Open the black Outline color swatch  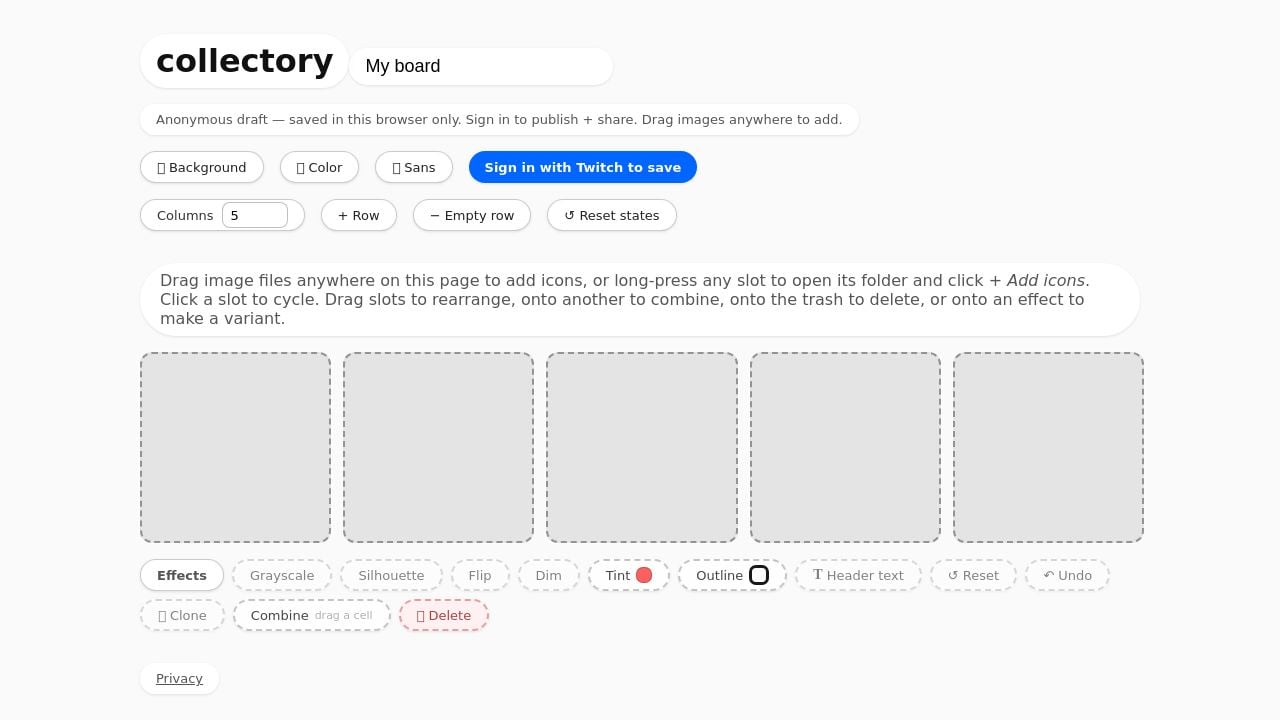(759, 575)
